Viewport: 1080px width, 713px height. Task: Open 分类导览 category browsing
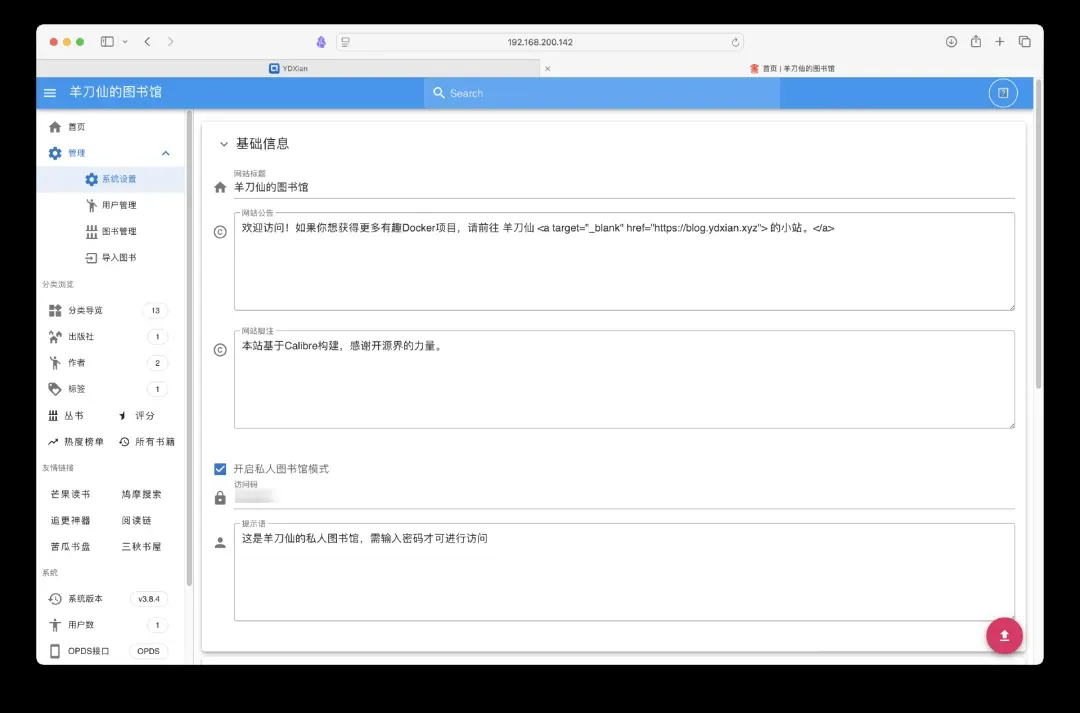click(x=85, y=310)
